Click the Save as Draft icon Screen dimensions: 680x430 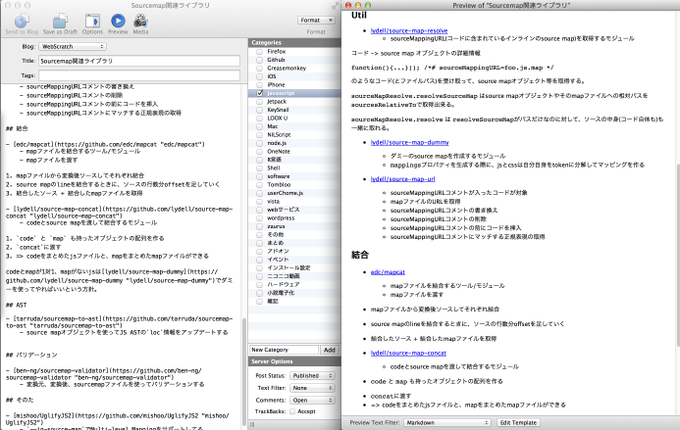click(x=60, y=21)
